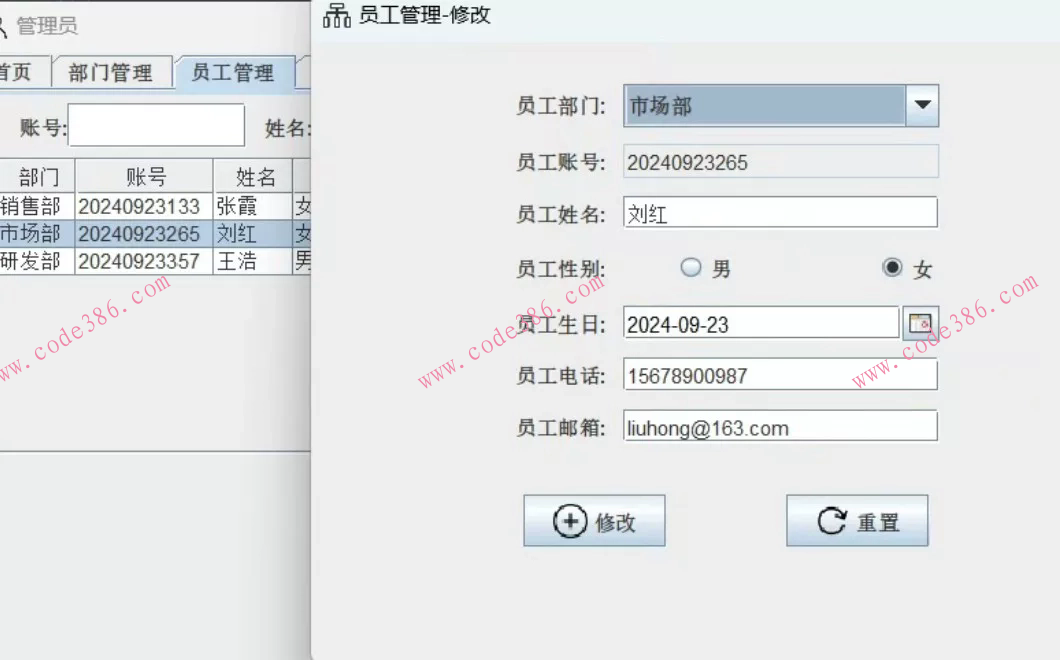Click the 员工邮箱 email field

point(780,426)
